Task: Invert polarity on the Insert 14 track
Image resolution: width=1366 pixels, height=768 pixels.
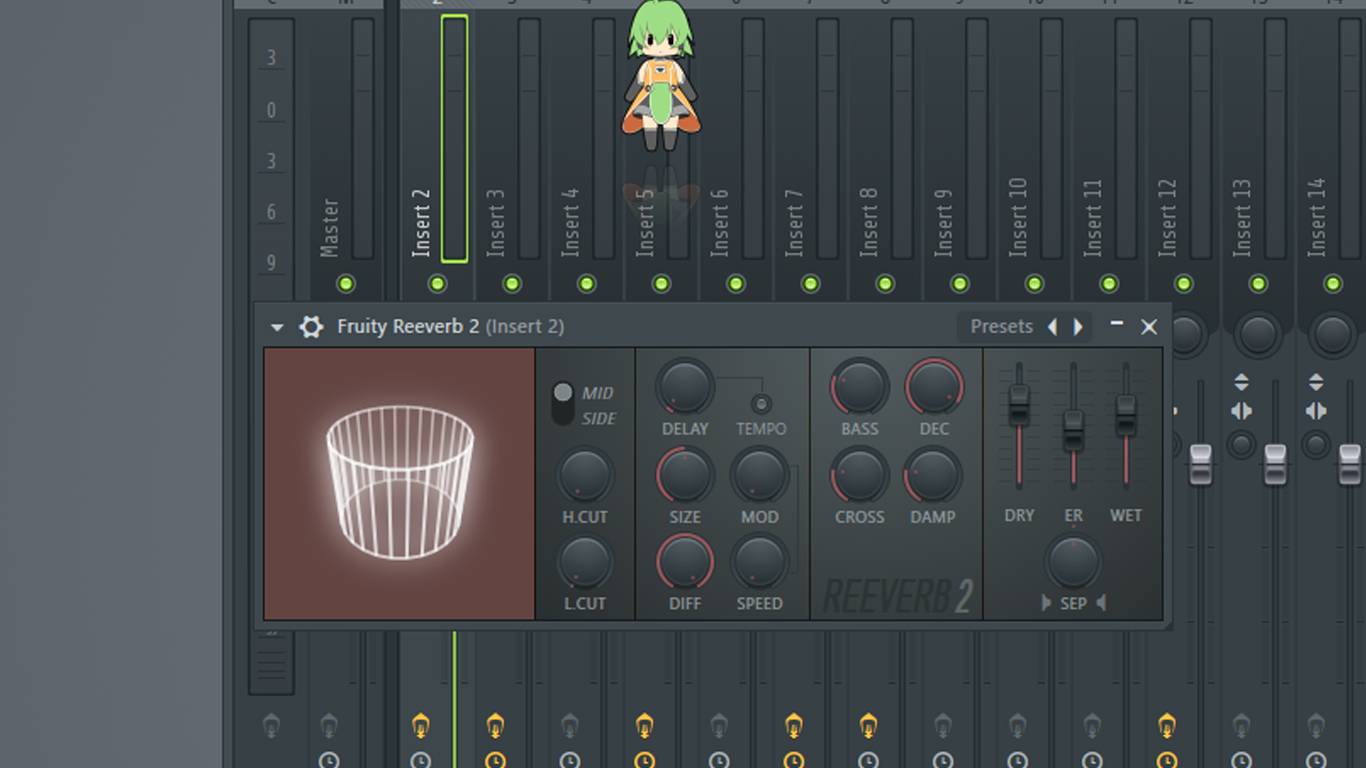Action: click(1316, 382)
